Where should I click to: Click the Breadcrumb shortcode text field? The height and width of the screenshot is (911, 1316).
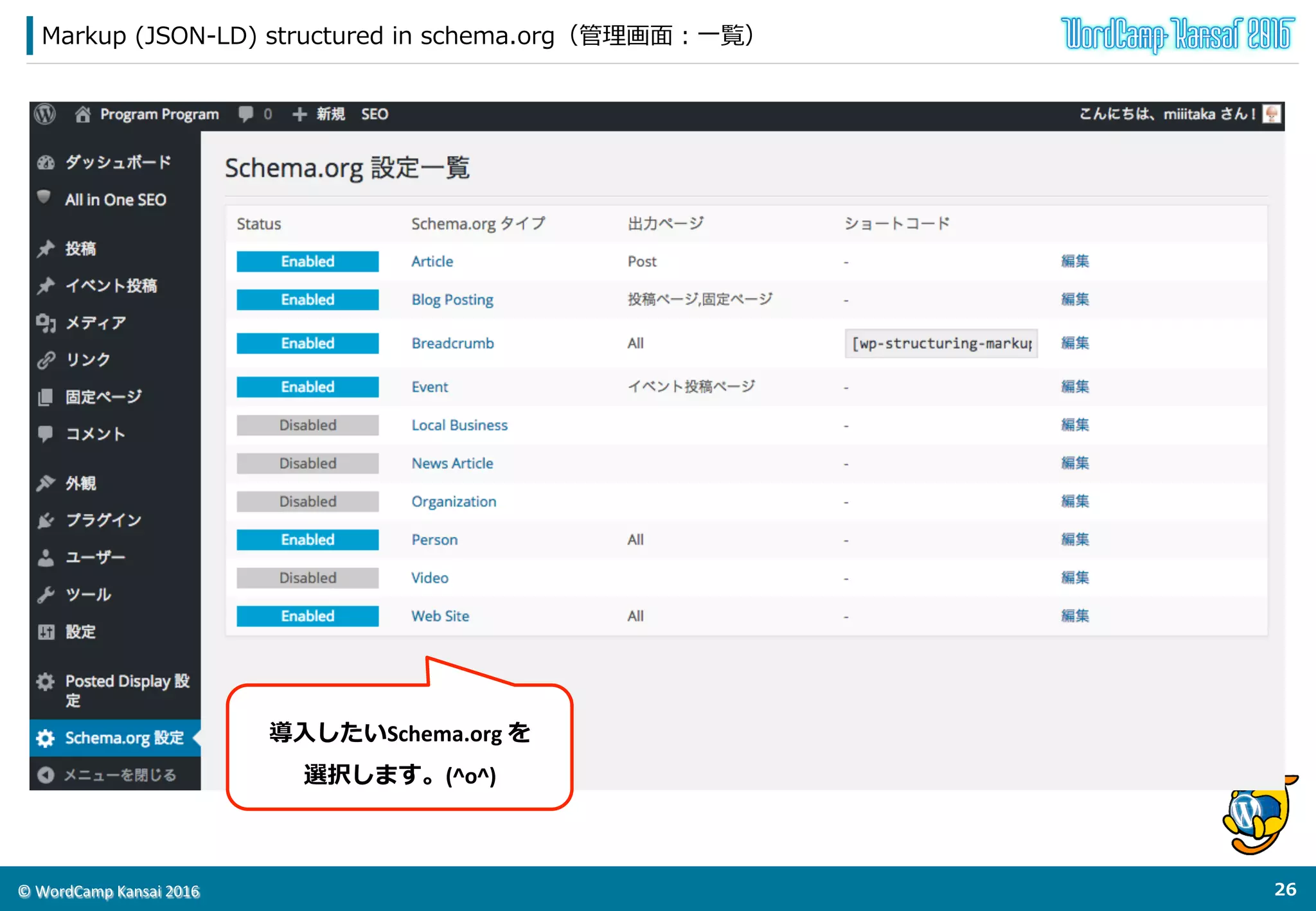pos(941,343)
